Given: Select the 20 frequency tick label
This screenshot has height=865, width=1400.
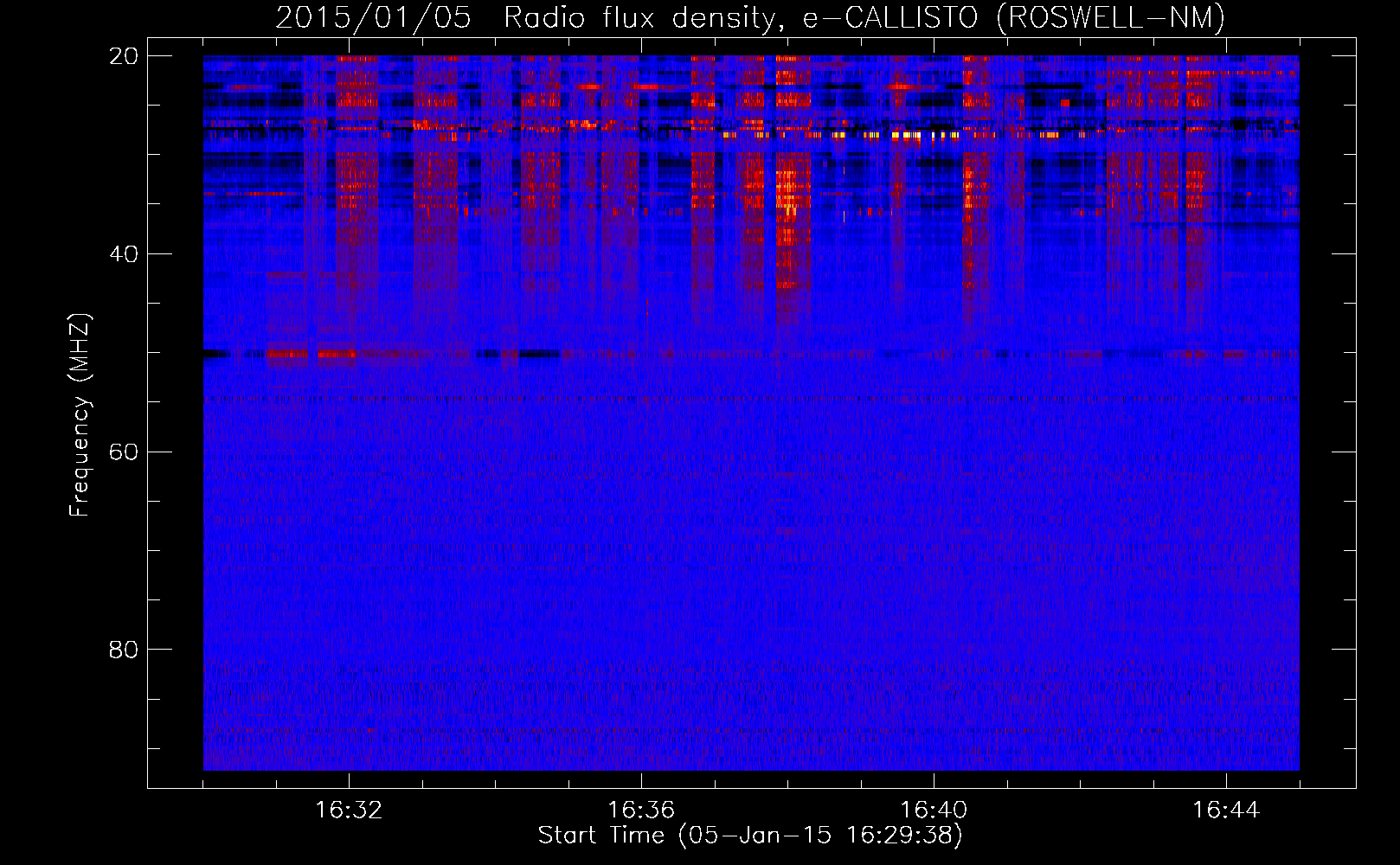Looking at the screenshot, I should 124,56.
